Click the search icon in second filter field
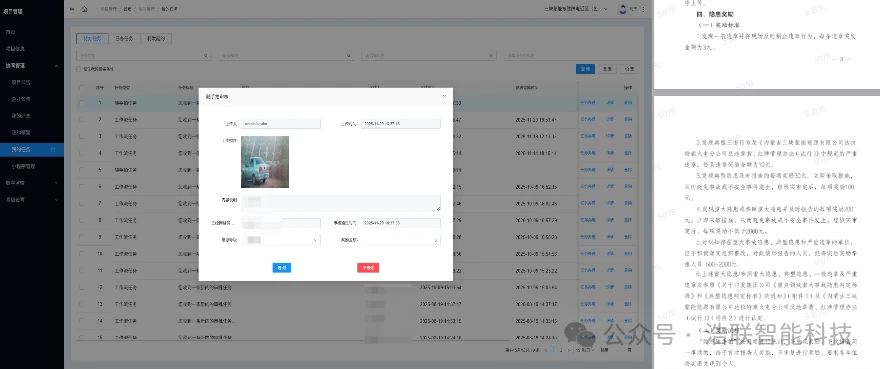The image size is (880, 369). [349, 56]
